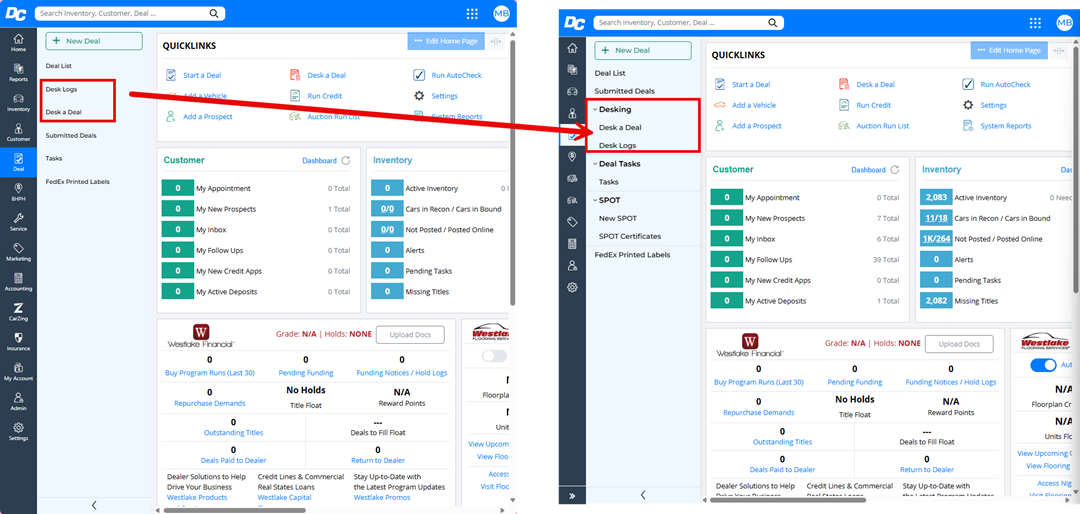Viewport: 1080px width, 514px height.
Task: Open BHPH in the left screenshot's sidebar
Action: pyautogui.click(x=19, y=192)
